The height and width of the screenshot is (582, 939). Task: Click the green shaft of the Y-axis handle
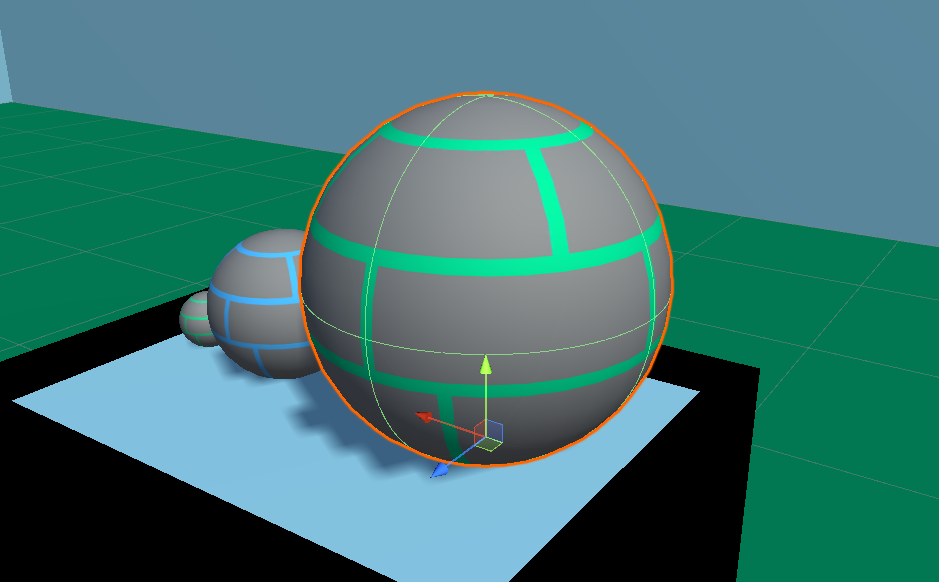[x=486, y=400]
